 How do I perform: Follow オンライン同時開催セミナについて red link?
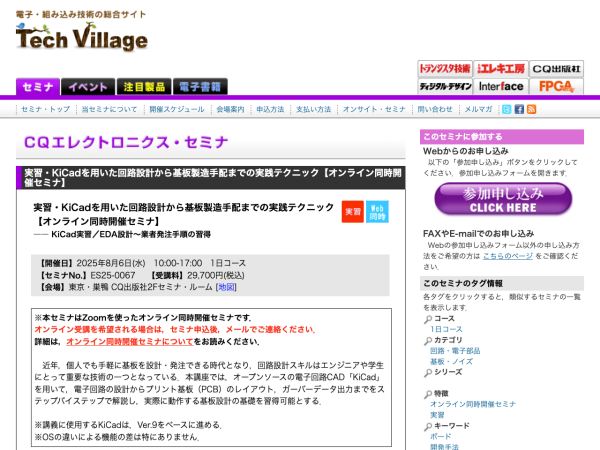pos(130,341)
